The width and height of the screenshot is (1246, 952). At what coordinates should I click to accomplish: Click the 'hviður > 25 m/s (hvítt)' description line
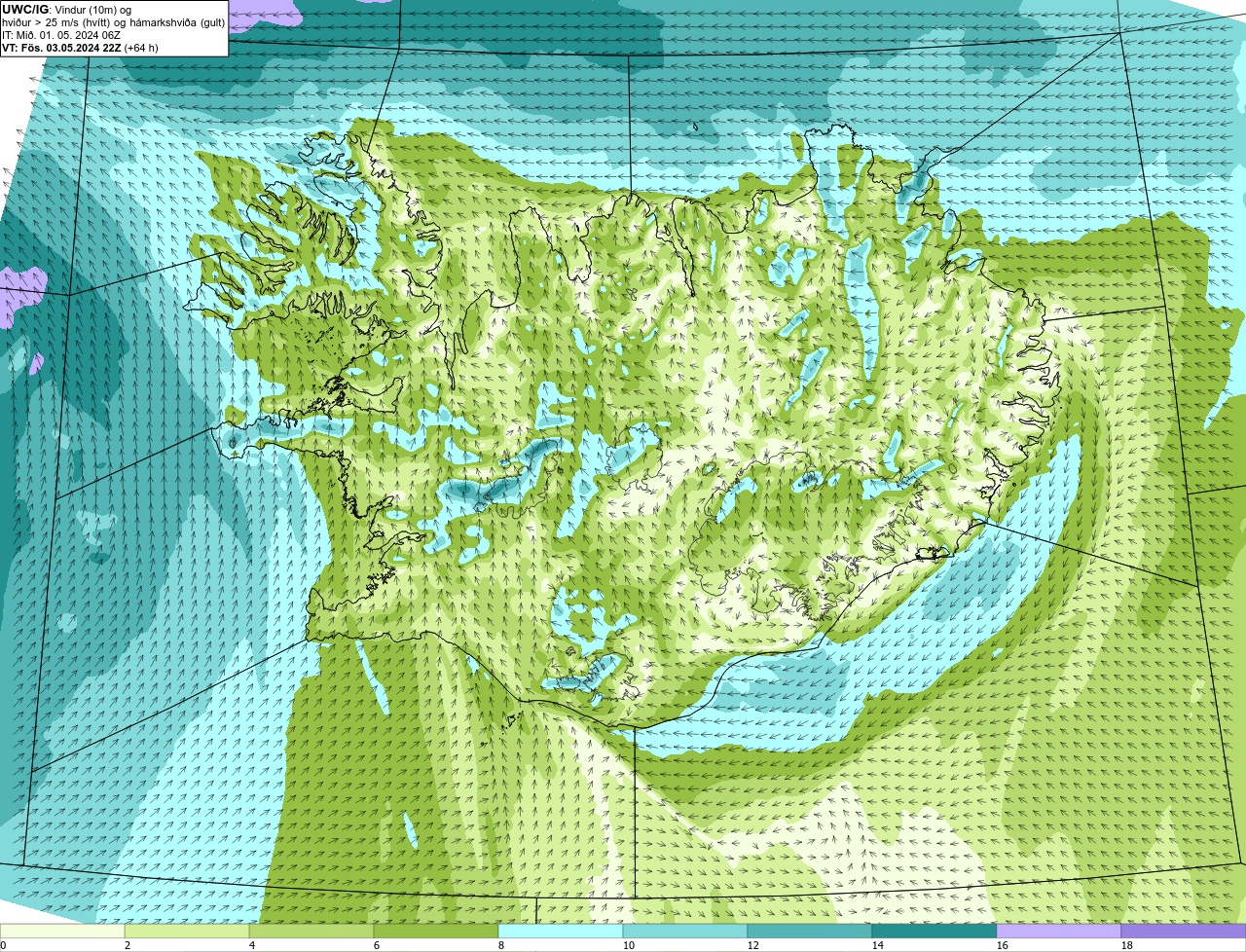point(113,22)
